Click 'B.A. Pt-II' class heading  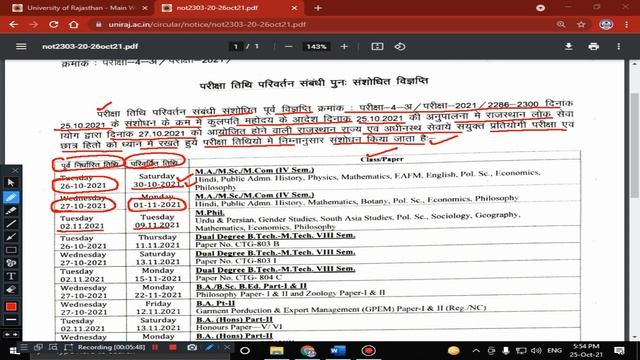[216, 303]
